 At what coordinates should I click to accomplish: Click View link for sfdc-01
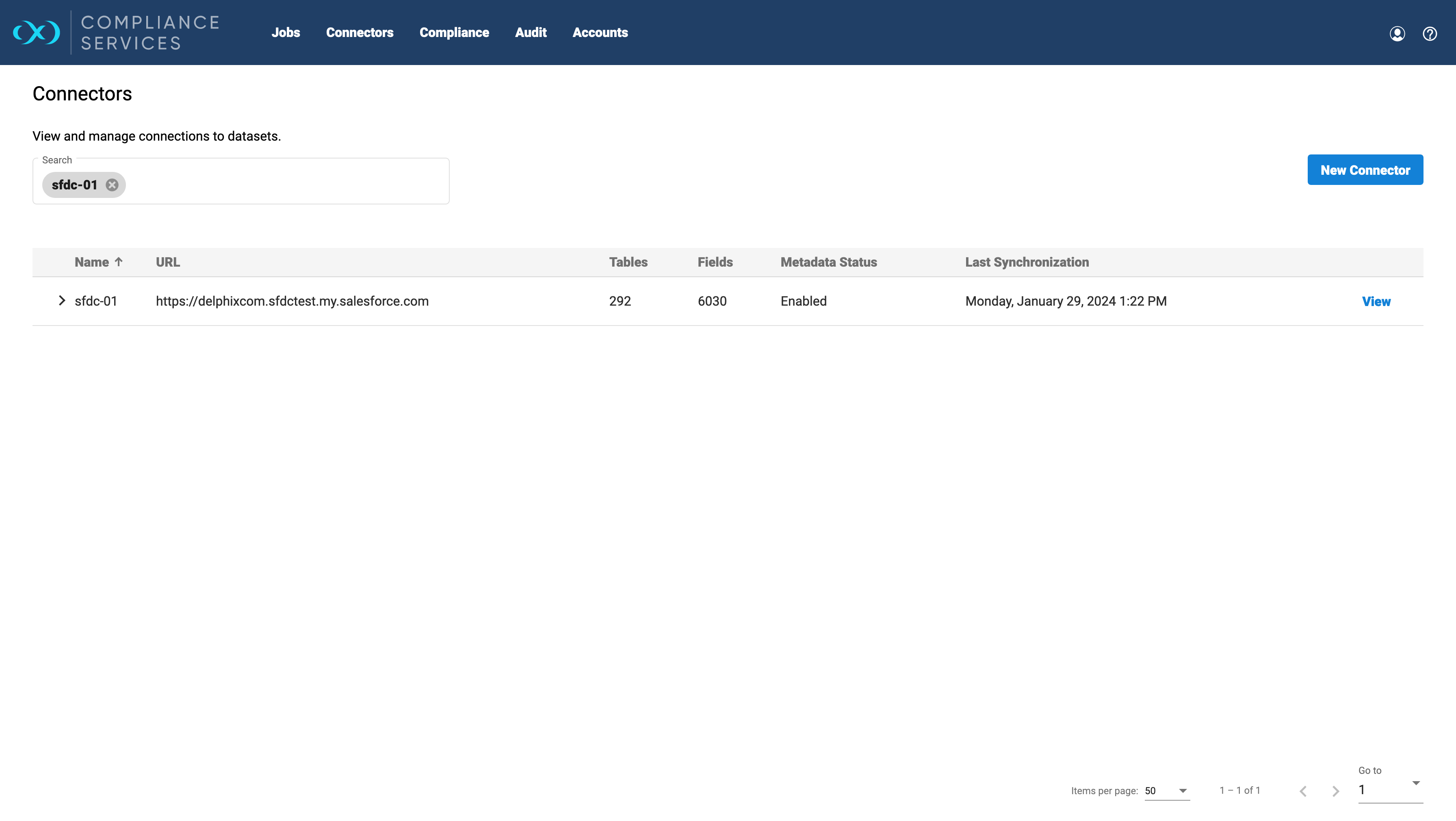[1376, 302]
